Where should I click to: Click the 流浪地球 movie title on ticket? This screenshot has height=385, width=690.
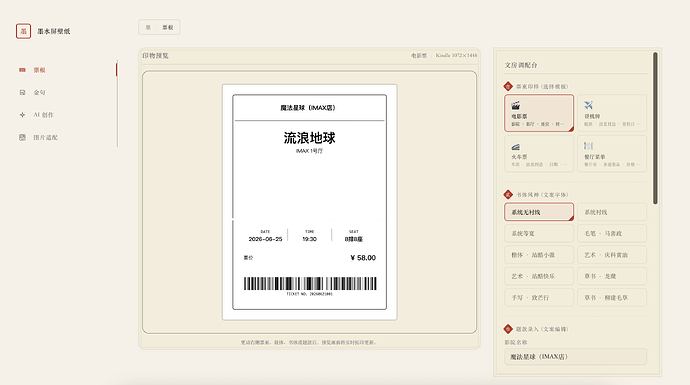point(309,138)
